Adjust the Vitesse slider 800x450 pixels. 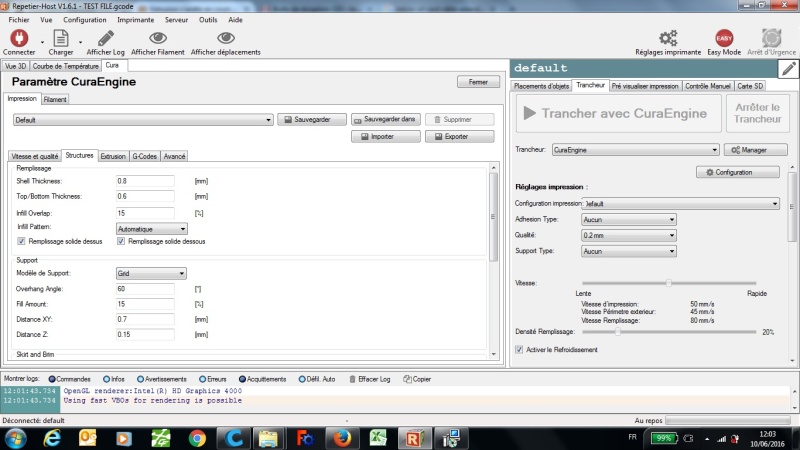[x=668, y=283]
